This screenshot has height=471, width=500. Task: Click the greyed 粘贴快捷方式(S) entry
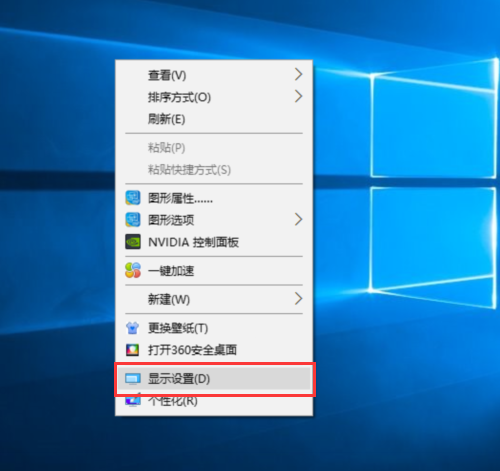(214, 170)
